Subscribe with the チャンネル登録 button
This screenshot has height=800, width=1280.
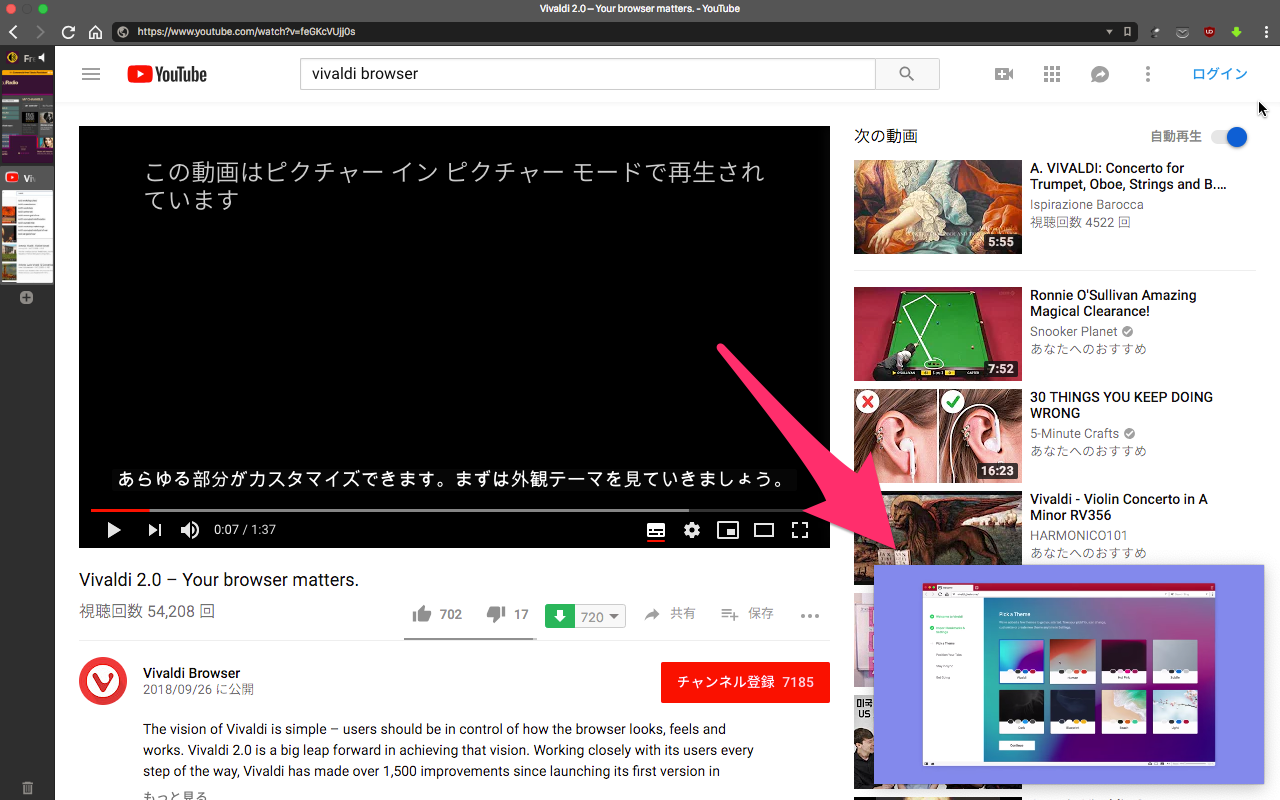click(745, 682)
